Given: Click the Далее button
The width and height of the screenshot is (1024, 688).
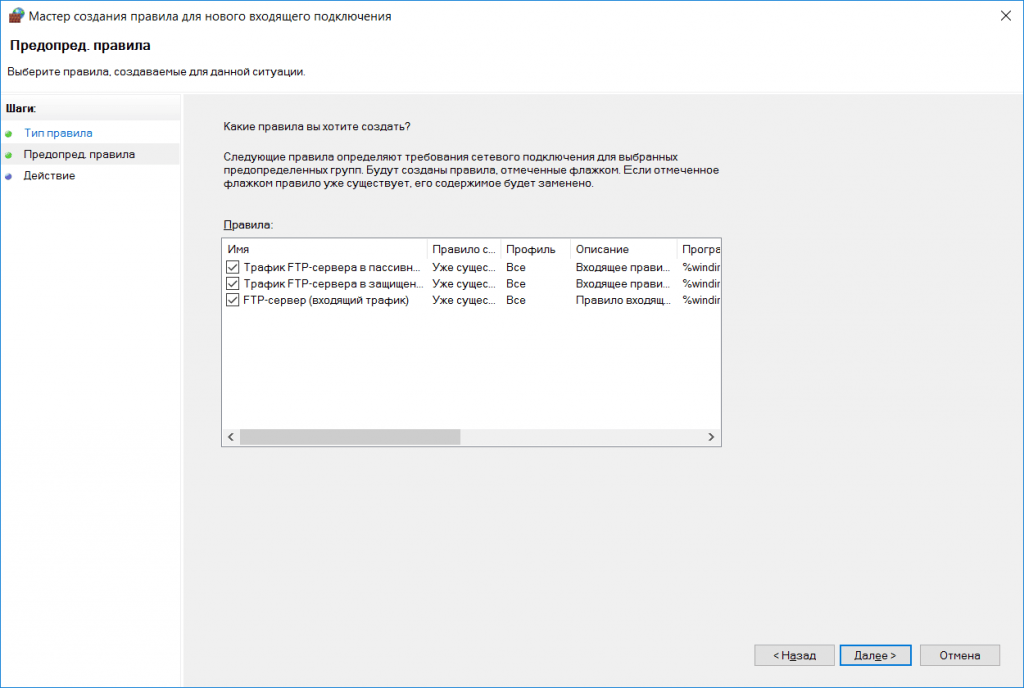Looking at the screenshot, I should 875,655.
